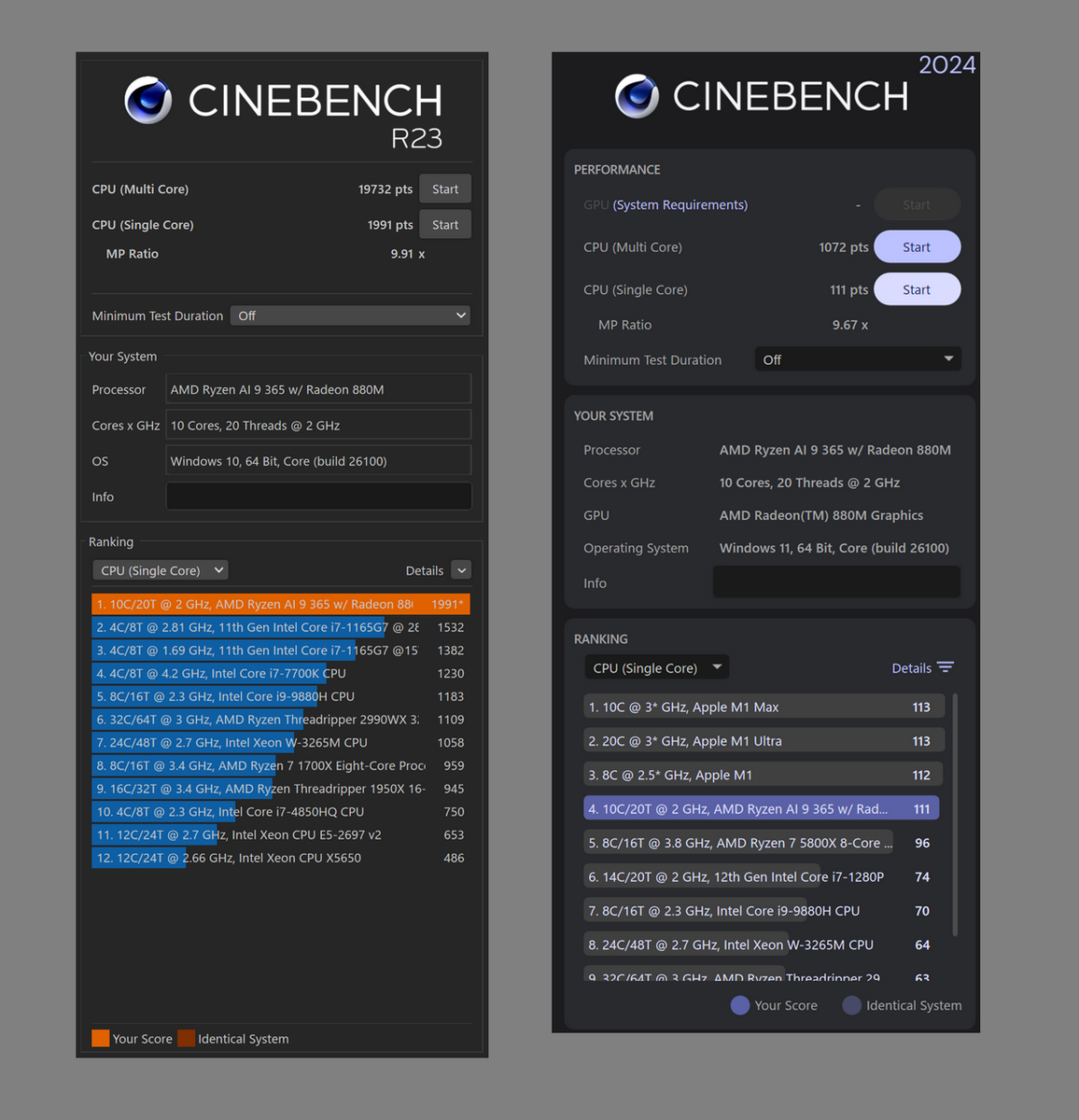
Task: Start the R23 CPU Multi Core test
Action: click(x=445, y=189)
